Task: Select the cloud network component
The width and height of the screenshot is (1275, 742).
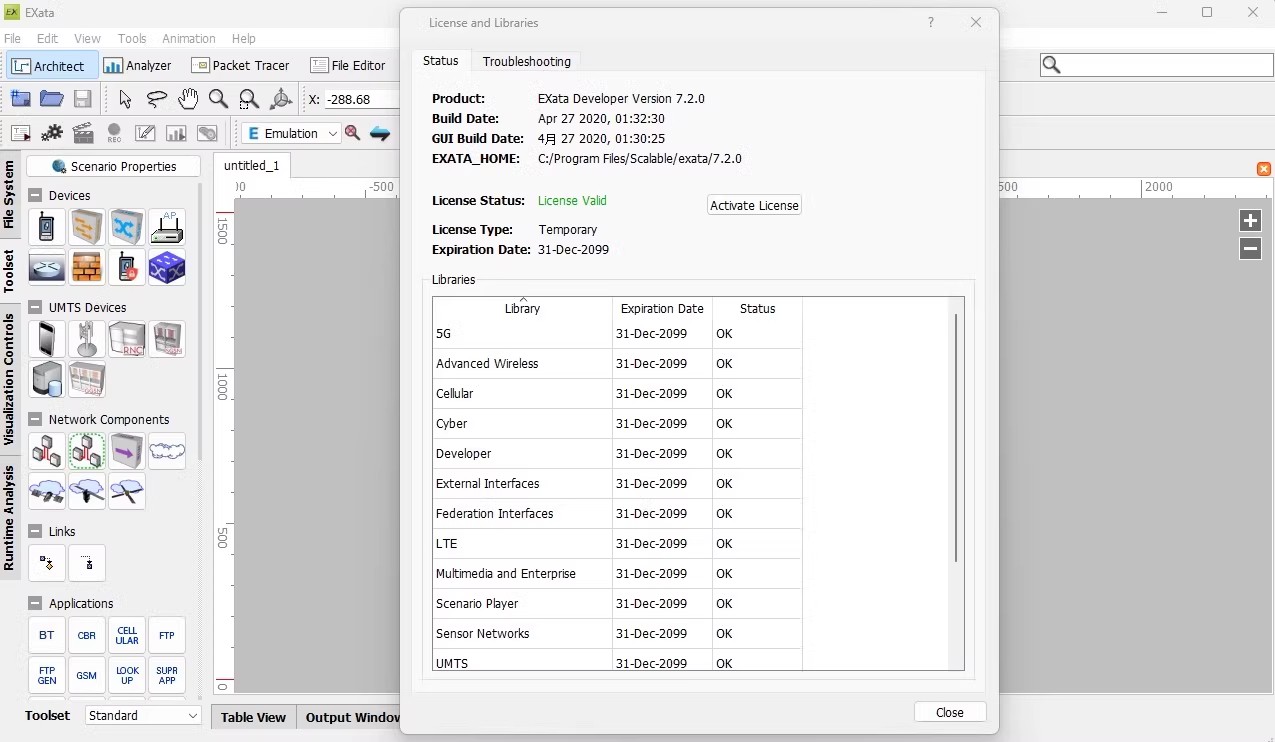Action: point(167,451)
